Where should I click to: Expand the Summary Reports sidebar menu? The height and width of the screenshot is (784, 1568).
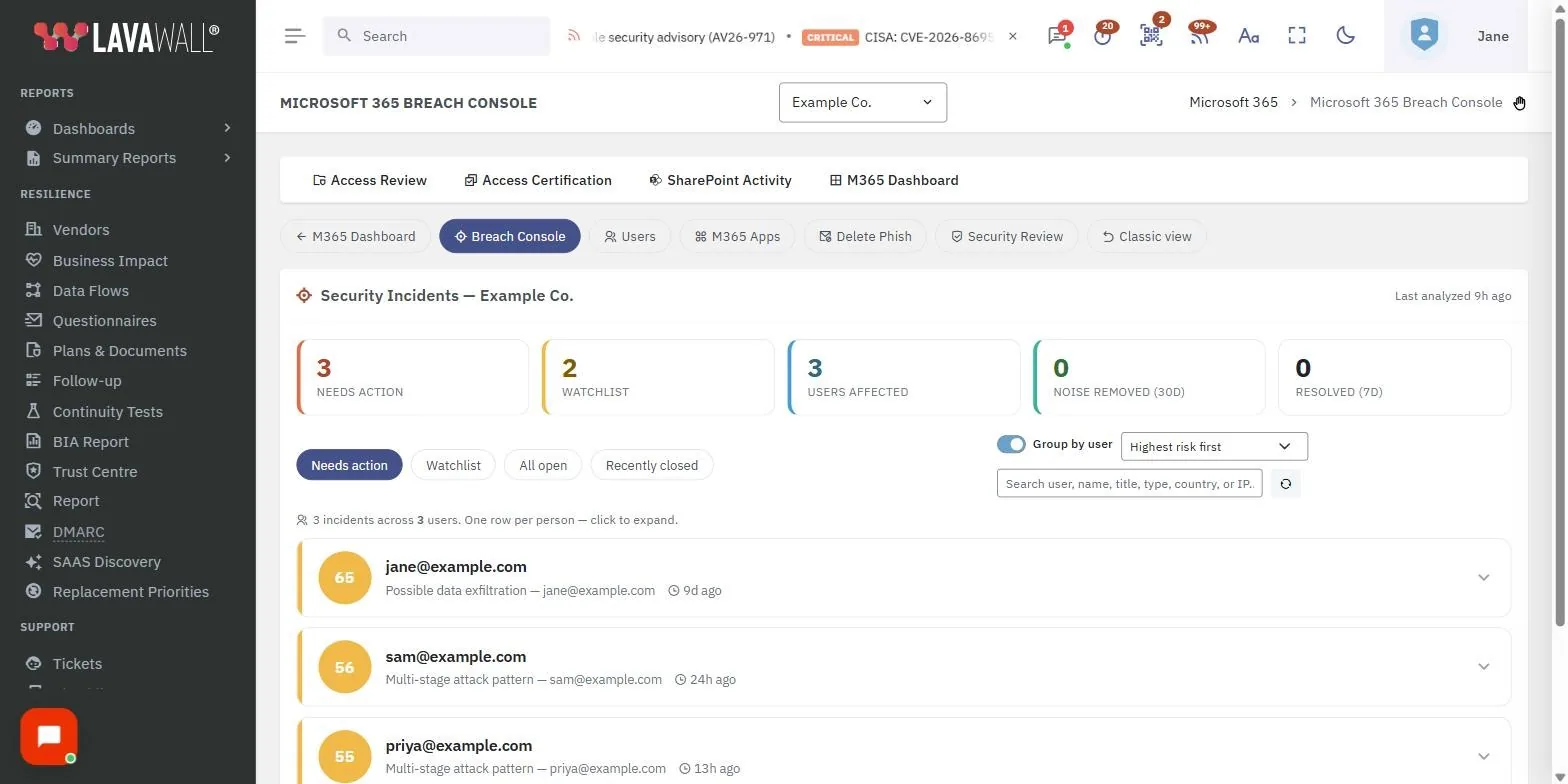click(128, 158)
